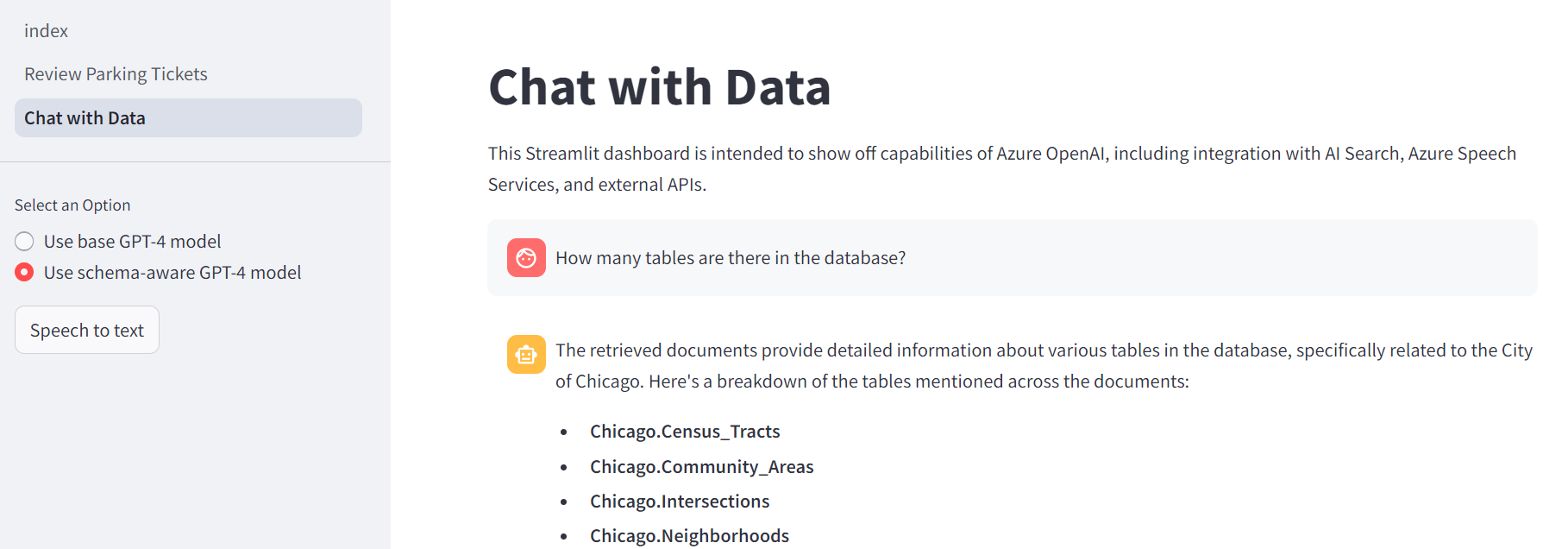This screenshot has width=1568, height=549.
Task: Click the Streamlit dashboard description paragraph
Action: [x=1000, y=168]
